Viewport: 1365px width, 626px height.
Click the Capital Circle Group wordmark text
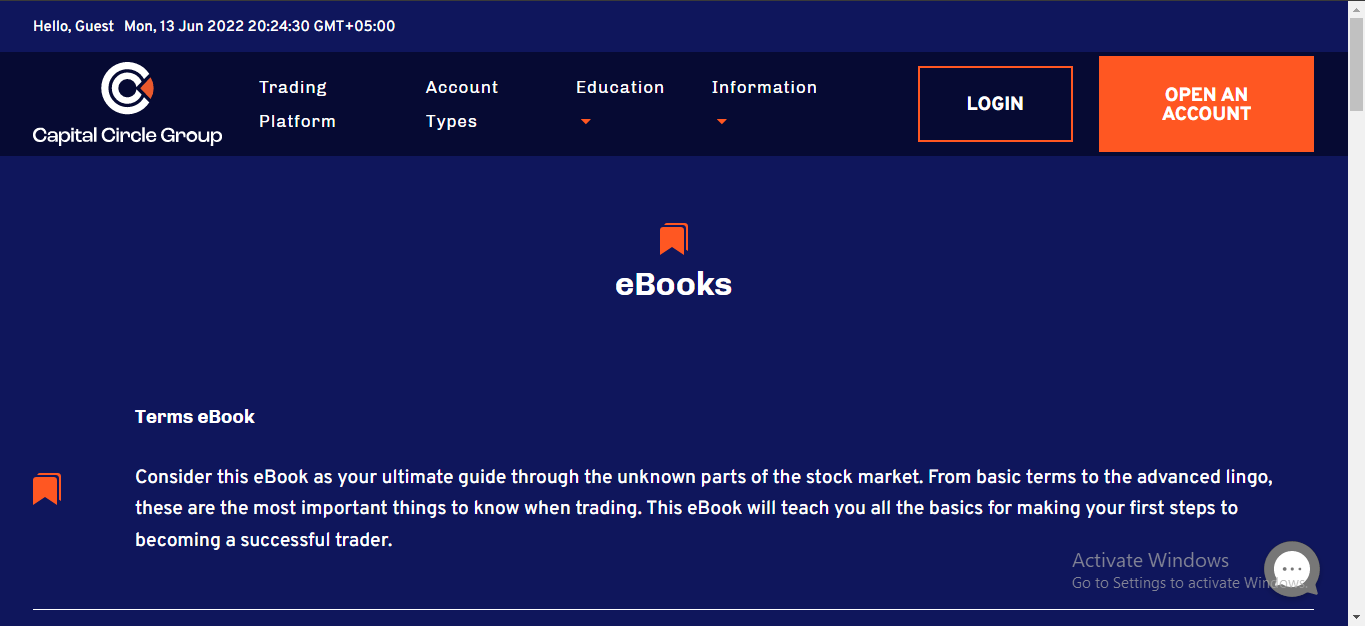click(127, 135)
